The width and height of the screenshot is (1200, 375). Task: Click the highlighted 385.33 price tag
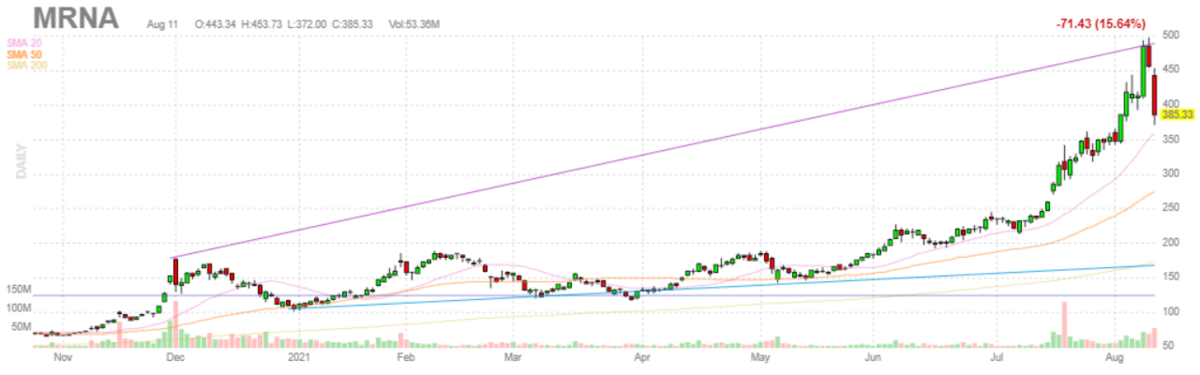(x=1178, y=115)
